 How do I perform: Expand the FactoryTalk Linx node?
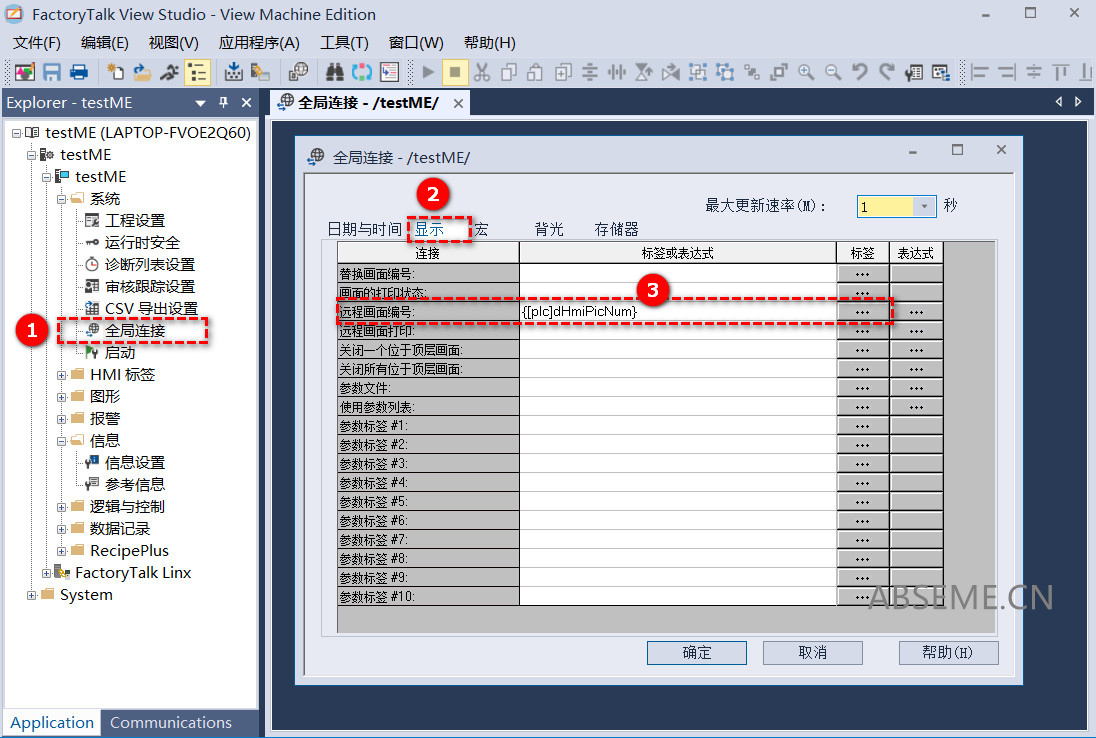pyautogui.click(x=47, y=573)
